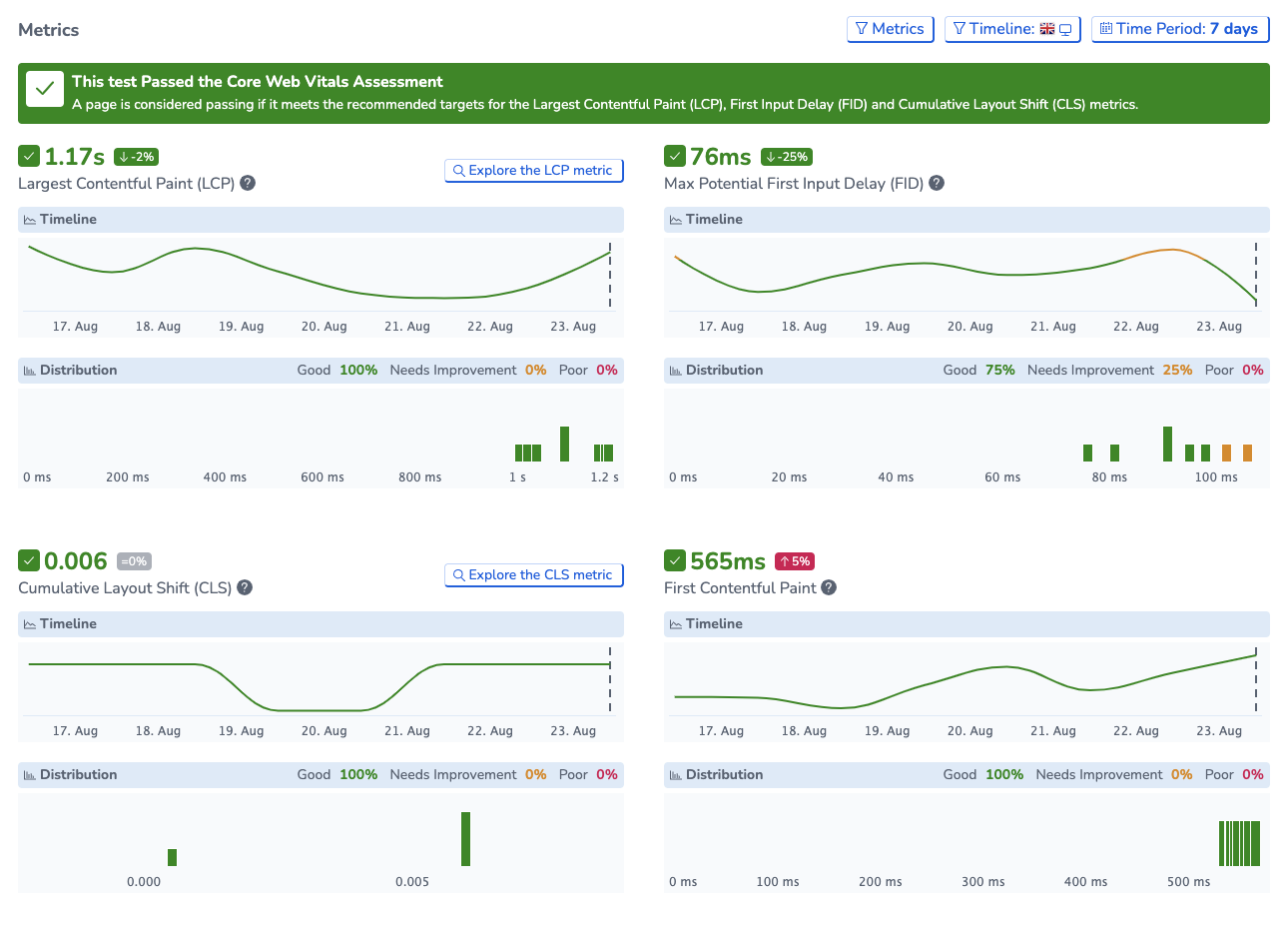Screen dimensions: 1288x925
Task: Click the bar icon in FCP Distribution header
Action: [x=676, y=775]
